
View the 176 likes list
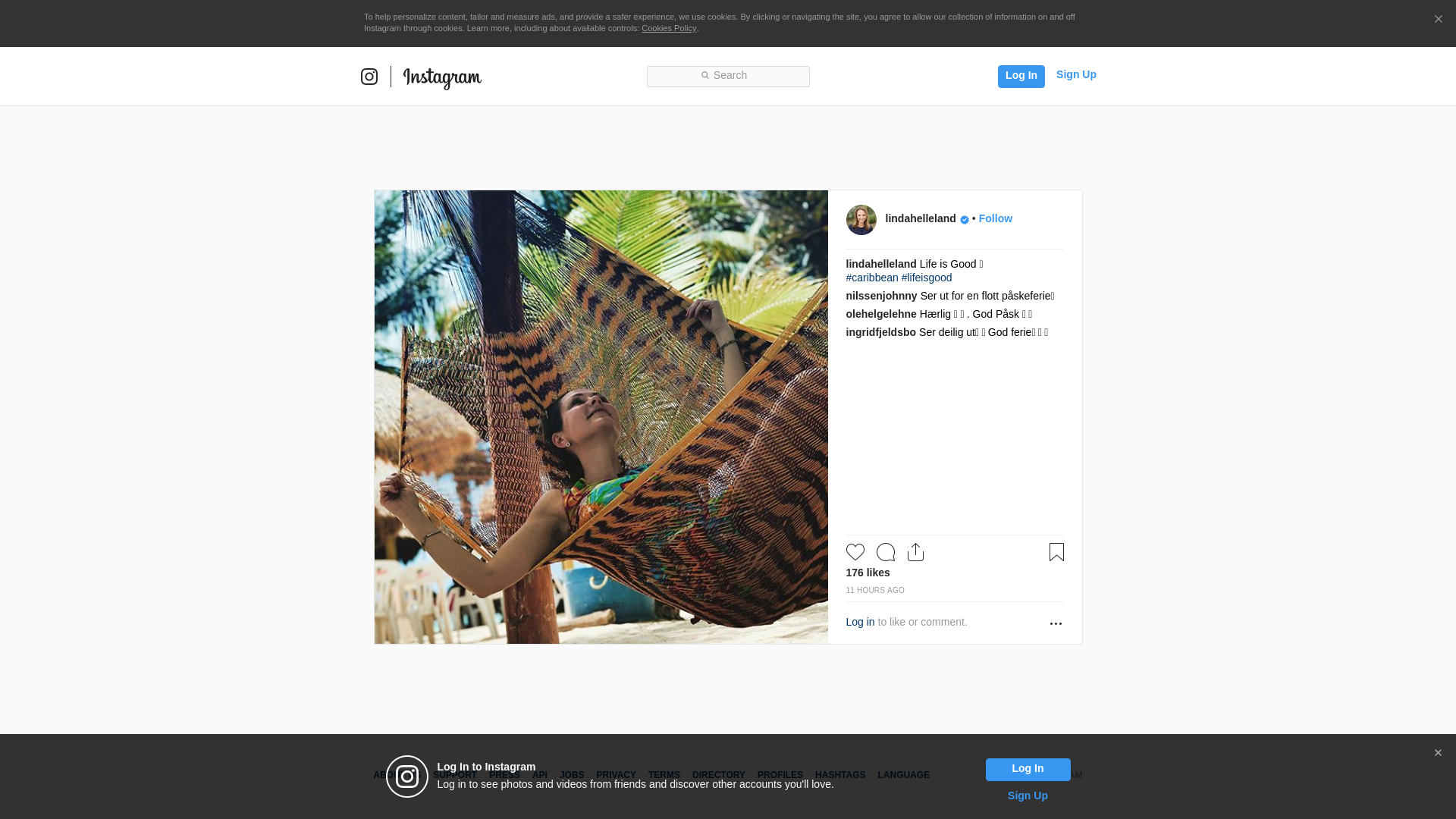[x=868, y=573]
